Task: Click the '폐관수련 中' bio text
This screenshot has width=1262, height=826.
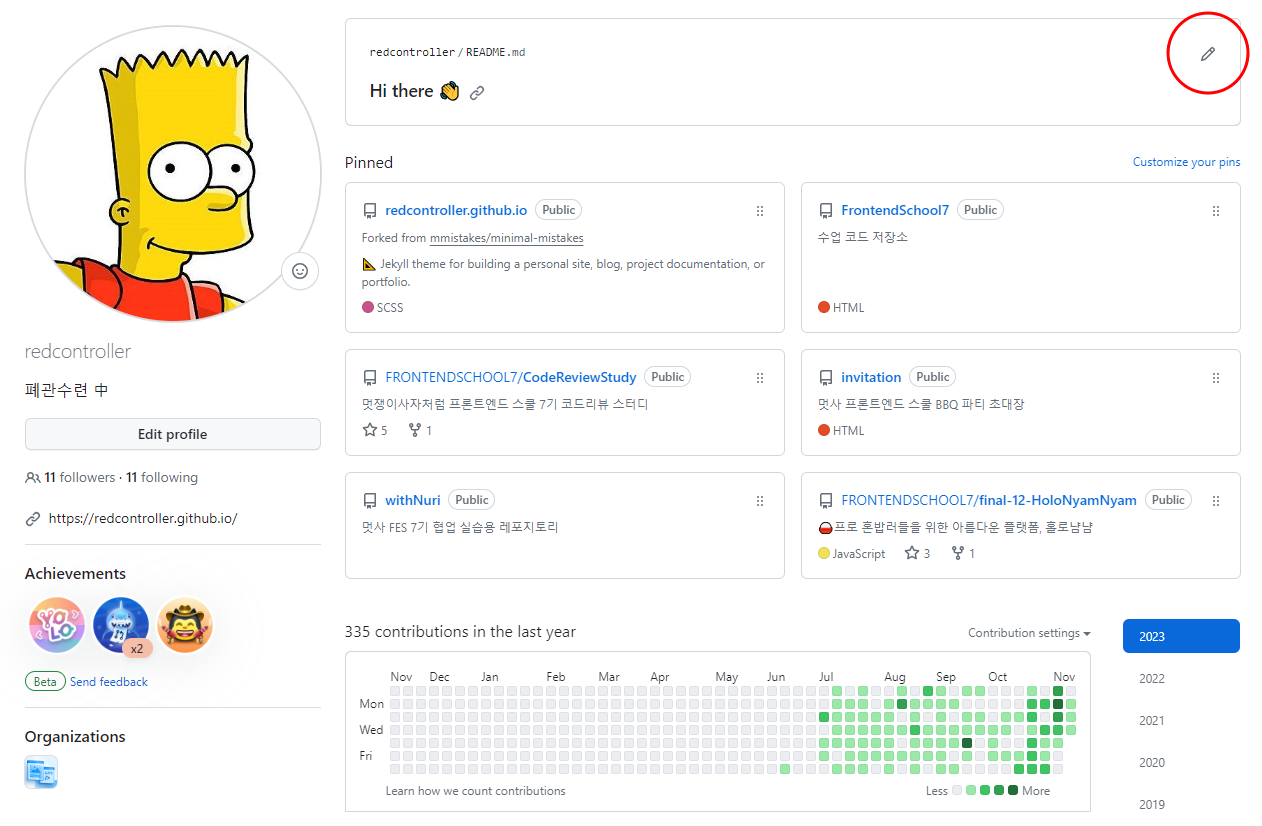Action: pyautogui.click(x=67, y=390)
